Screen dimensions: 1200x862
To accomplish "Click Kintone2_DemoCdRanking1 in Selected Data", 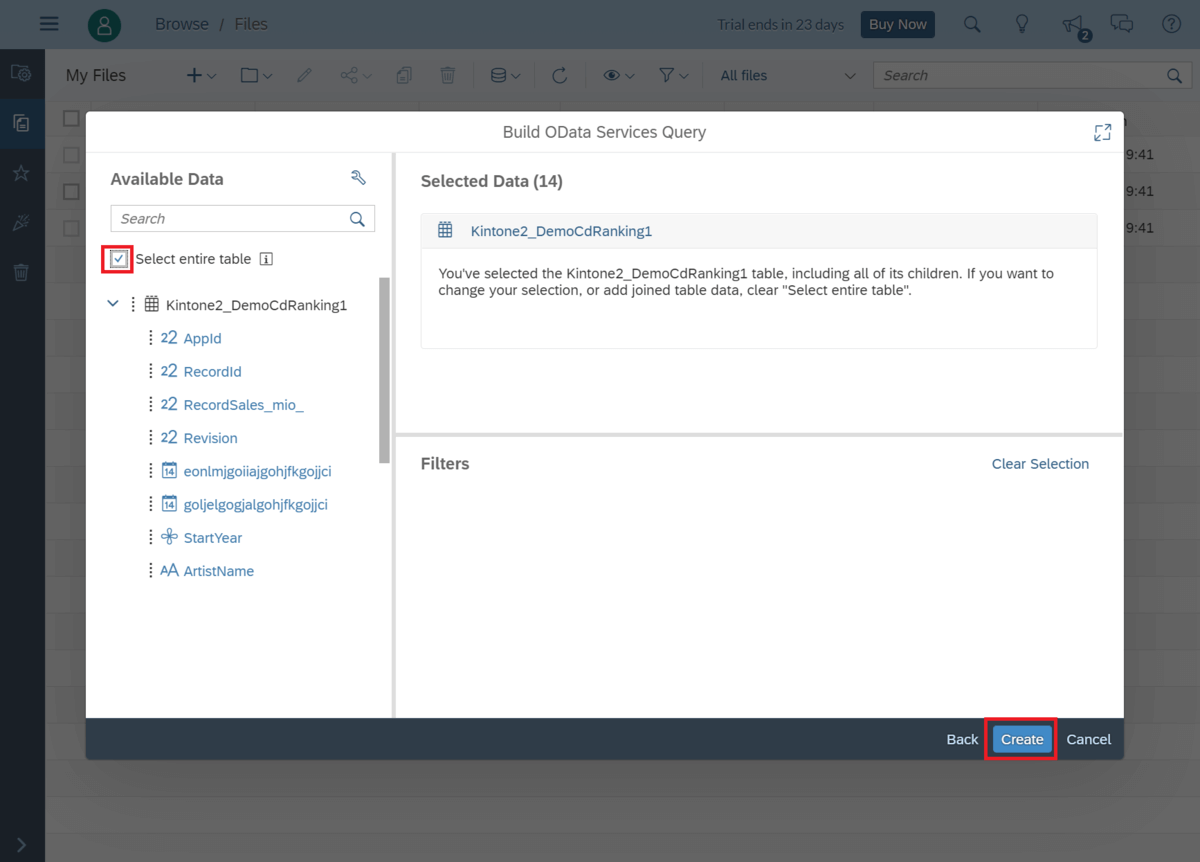I will pyautogui.click(x=561, y=231).
